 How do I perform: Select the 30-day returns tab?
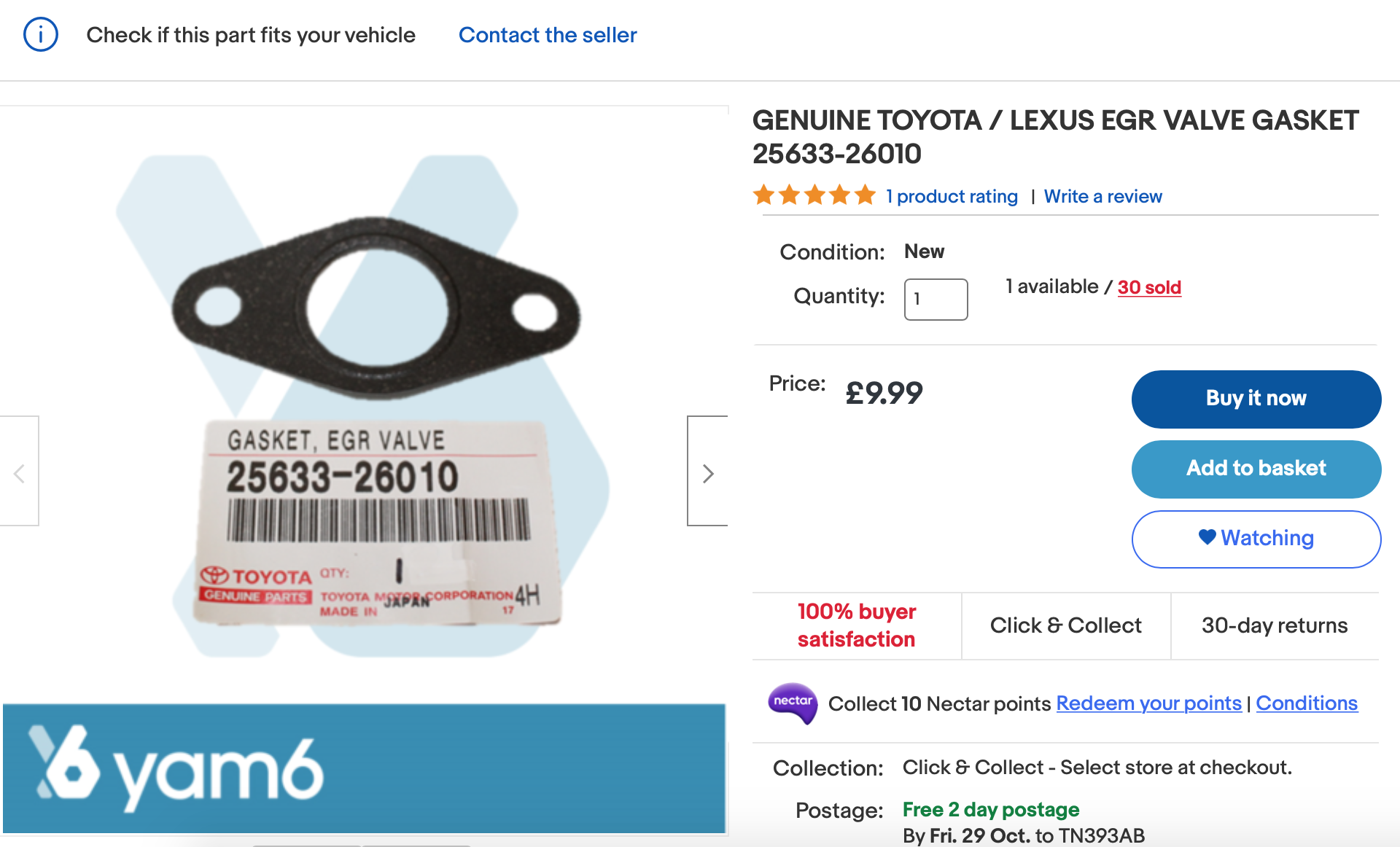[x=1274, y=625]
